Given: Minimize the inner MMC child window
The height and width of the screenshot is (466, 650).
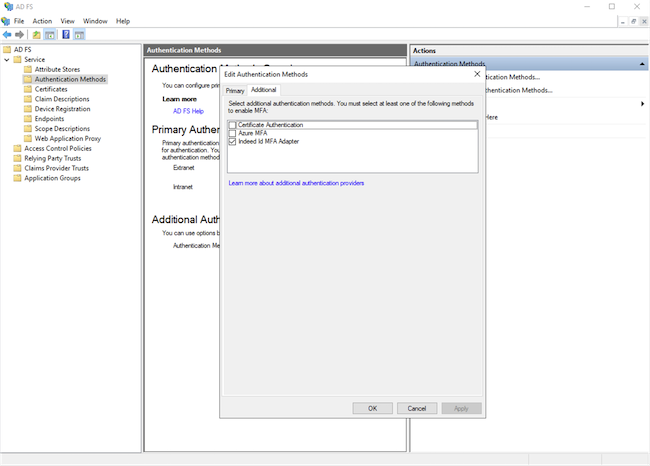Looking at the screenshot, I should coord(623,22).
